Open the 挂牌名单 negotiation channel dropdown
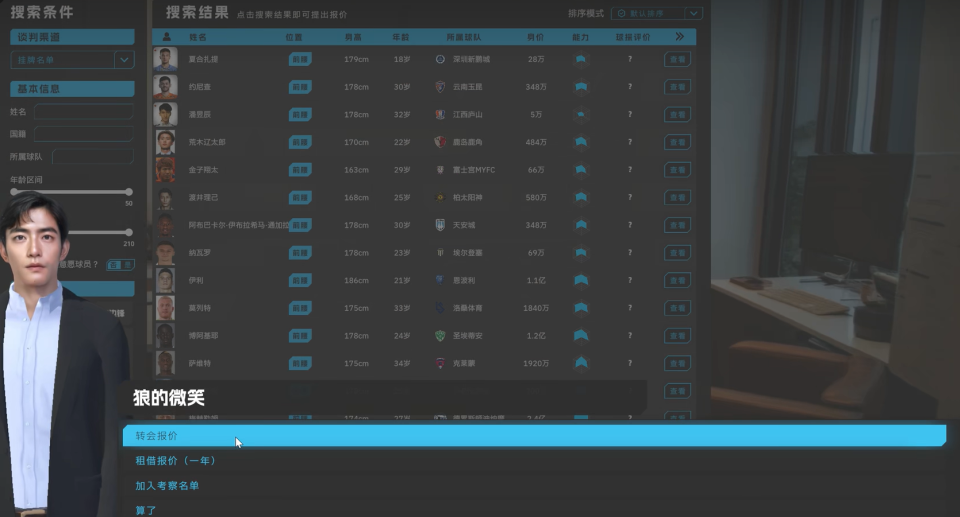This screenshot has width=960, height=517. click(x=72, y=59)
